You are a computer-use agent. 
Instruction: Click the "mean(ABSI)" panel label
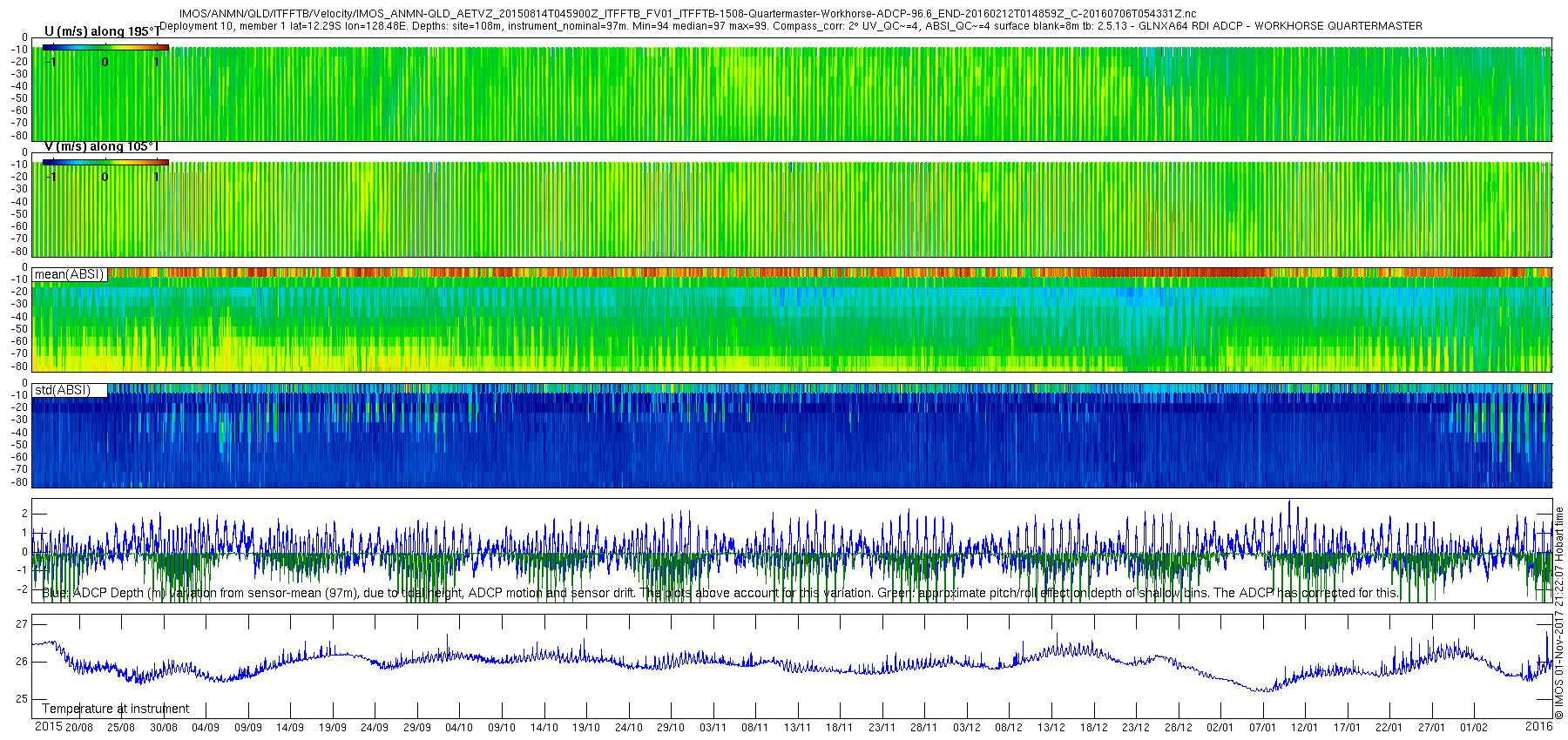[69, 274]
